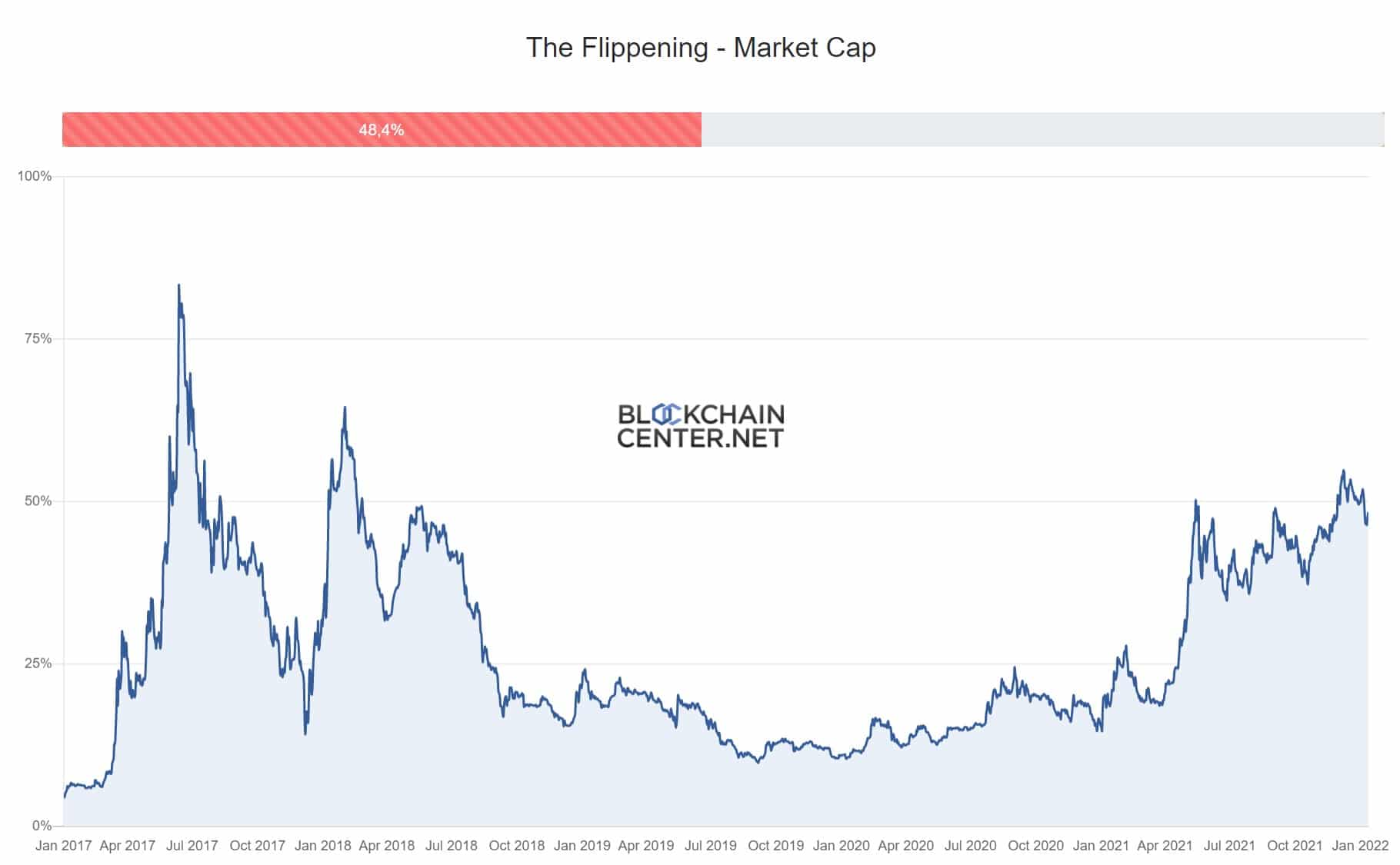The image size is (1400, 865).
Task: Click the highest chart peak near Jul 2017
Action: 179,286
